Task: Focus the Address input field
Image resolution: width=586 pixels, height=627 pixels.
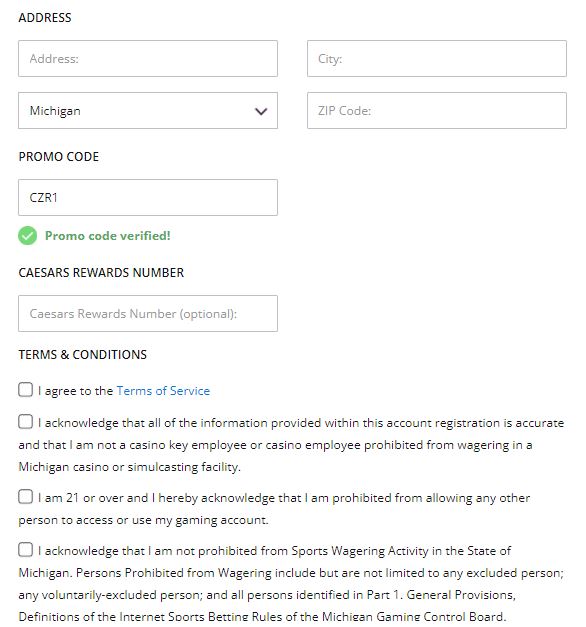Action: (148, 58)
